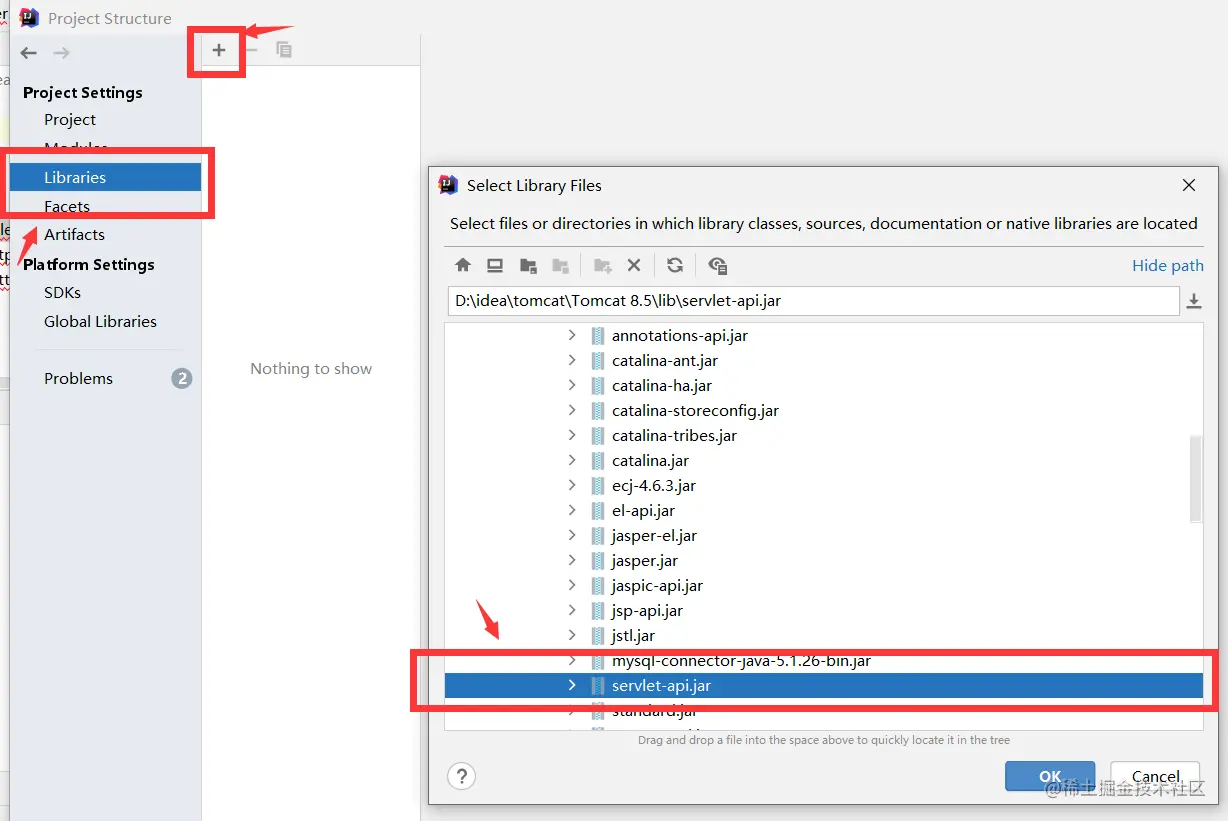Image resolution: width=1228 pixels, height=821 pixels.
Task: Open Artifacts settings section
Action: [74, 234]
